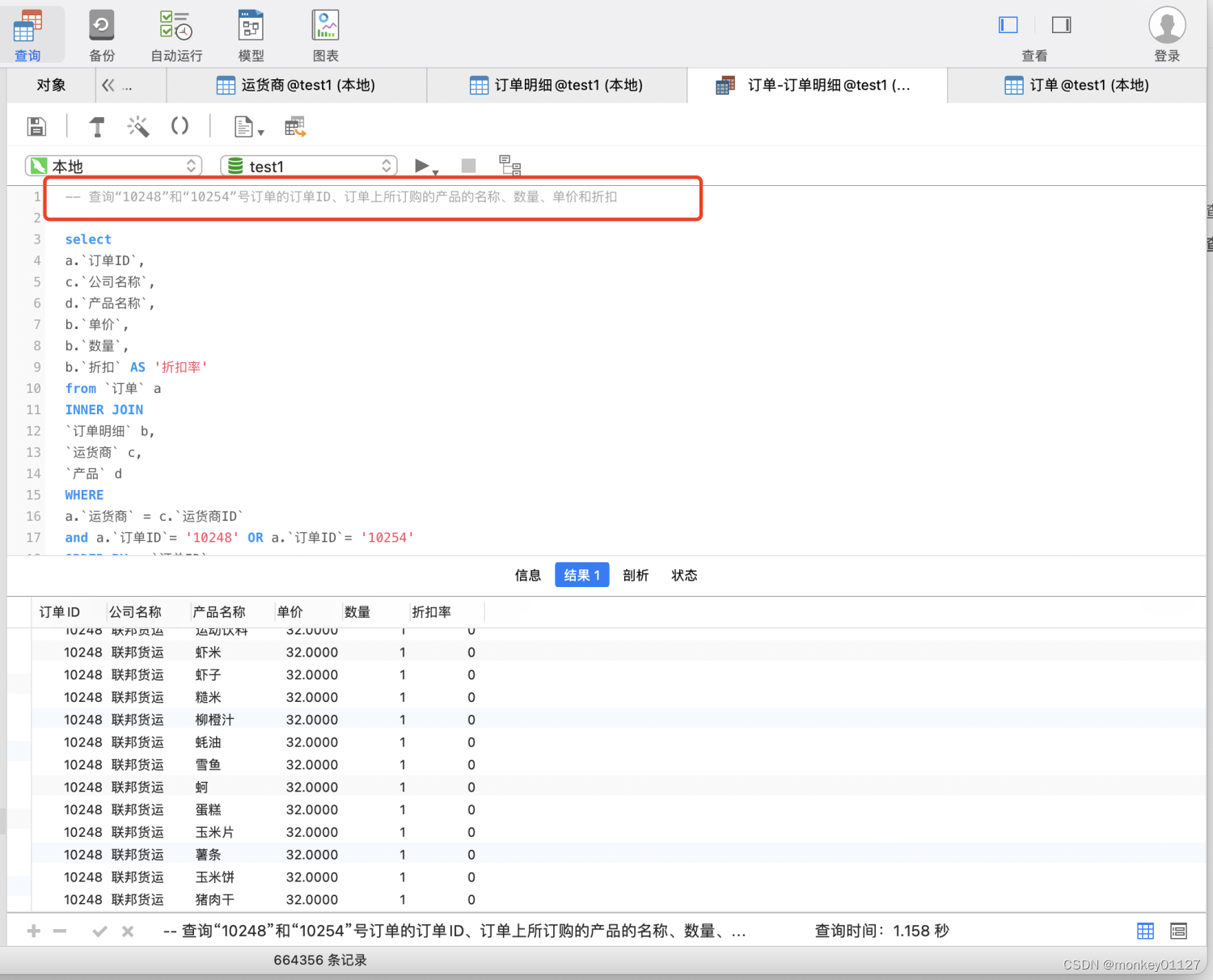This screenshot has width=1213, height=980.
Task: Save the query with the floppy icon
Action: tap(36, 126)
